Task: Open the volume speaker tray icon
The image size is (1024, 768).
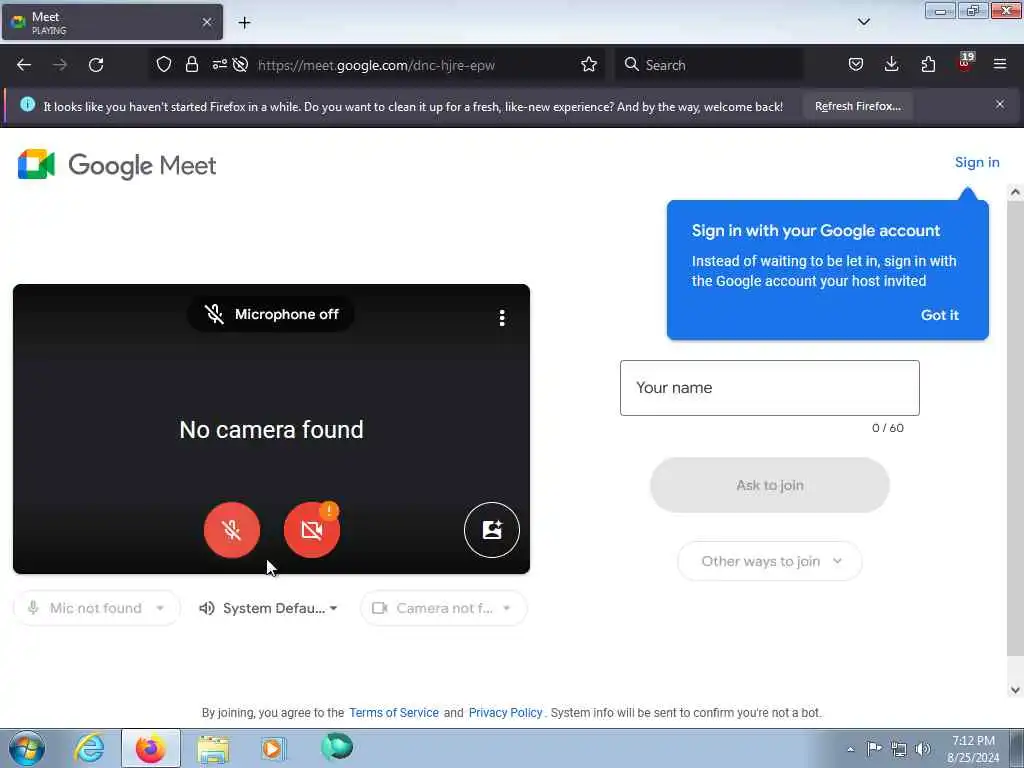Action: coord(923,749)
